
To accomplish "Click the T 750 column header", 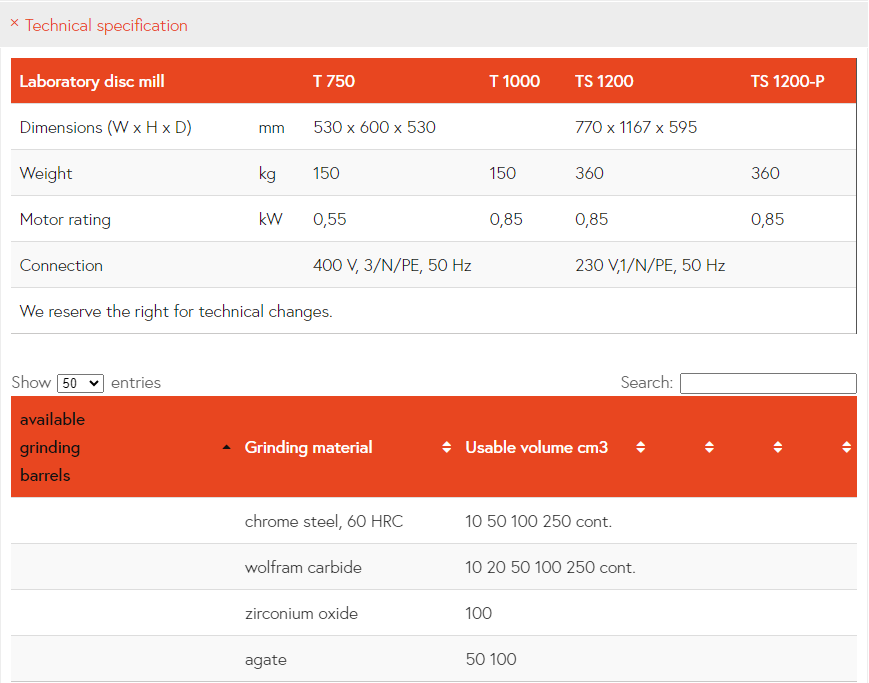I will tap(334, 81).
